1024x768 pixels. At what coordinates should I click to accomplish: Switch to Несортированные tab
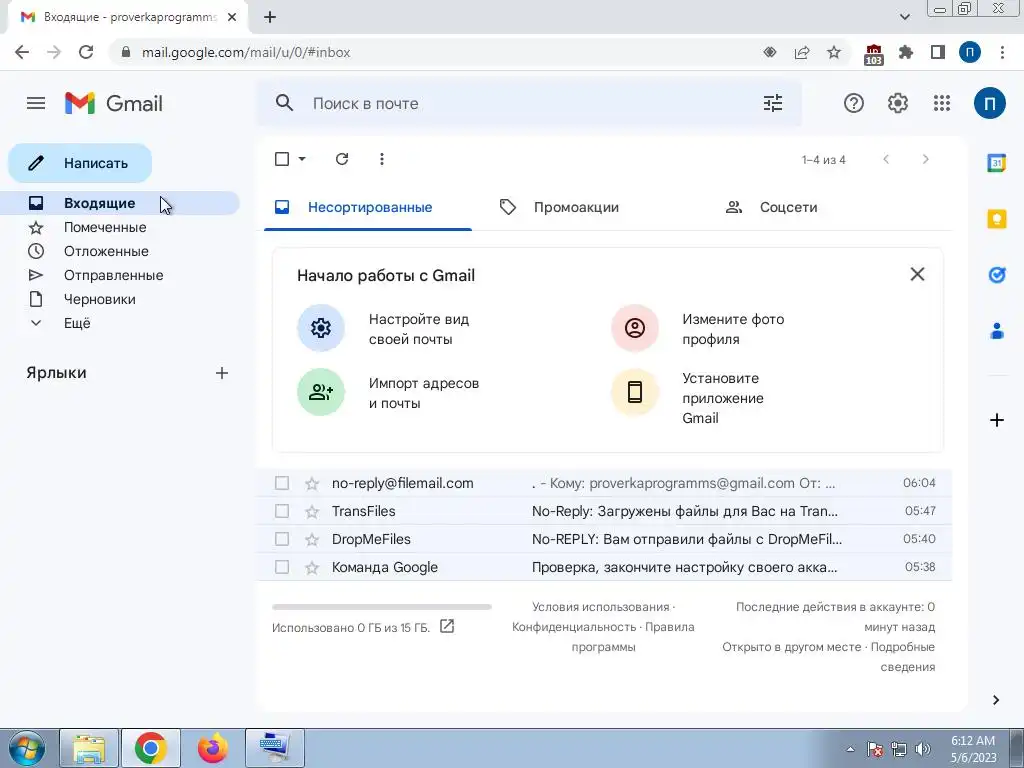click(x=368, y=208)
